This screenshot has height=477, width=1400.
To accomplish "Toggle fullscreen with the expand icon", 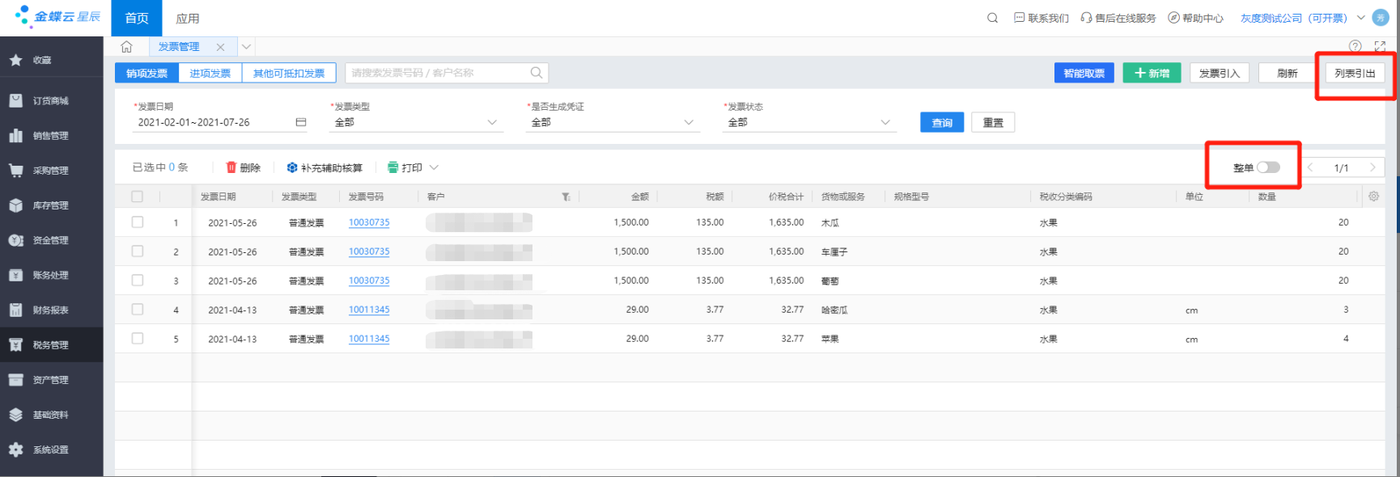I will tap(1380, 46).
